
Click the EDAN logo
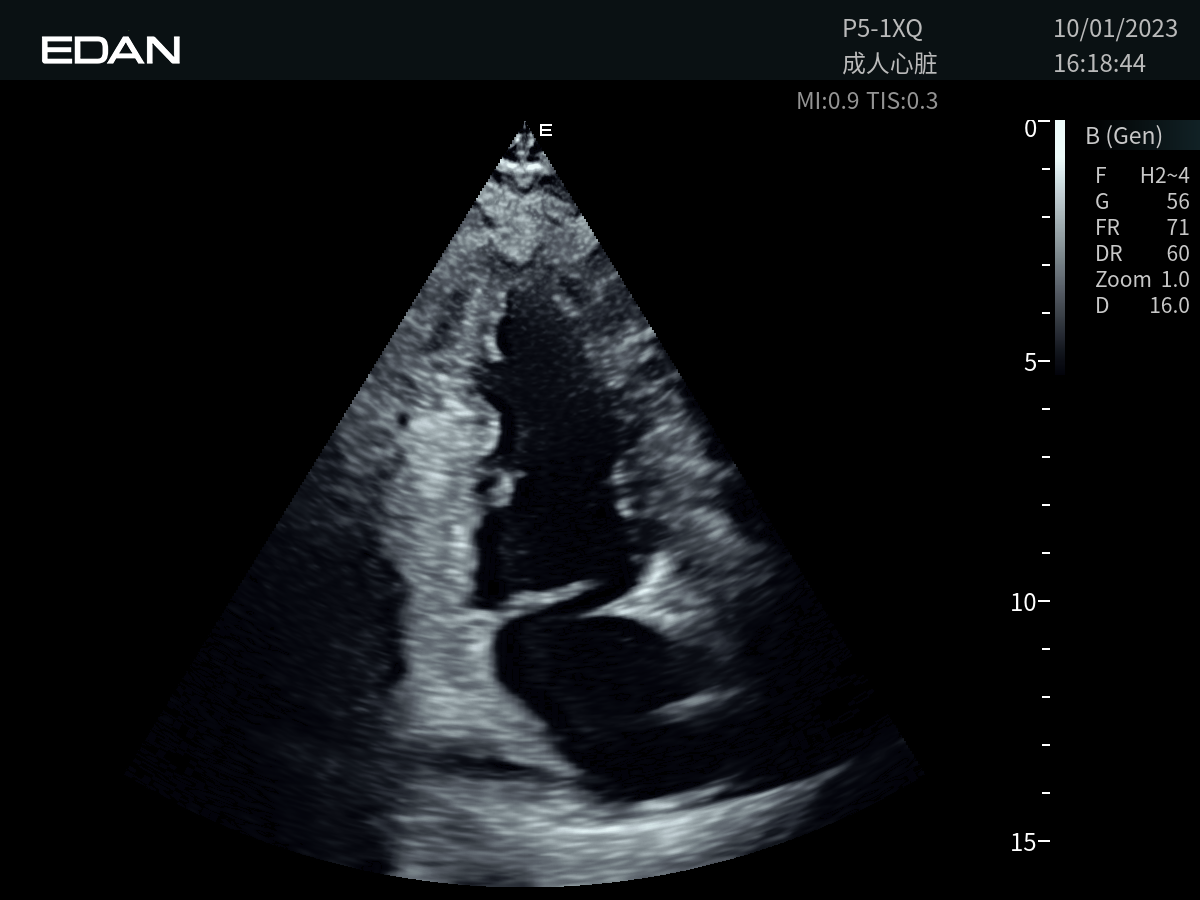[x=110, y=50]
